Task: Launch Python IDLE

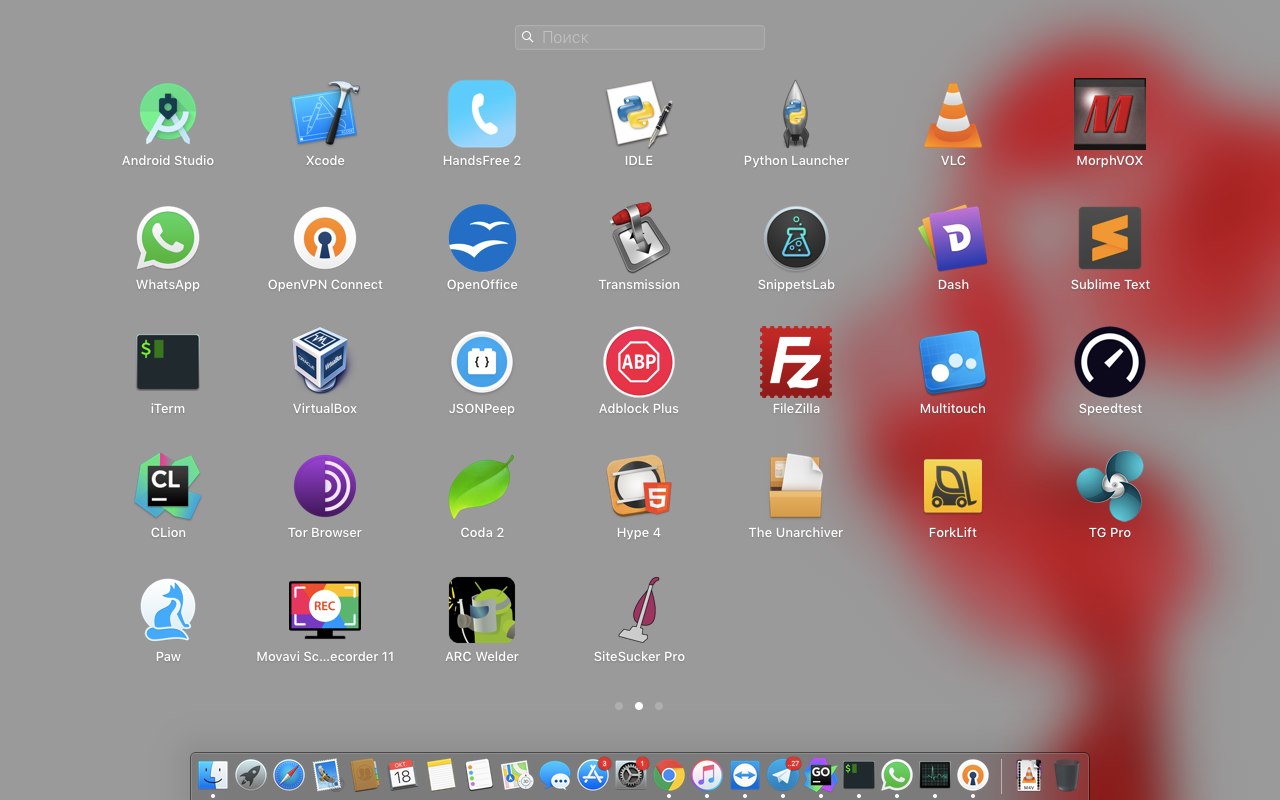Action: pyautogui.click(x=639, y=114)
